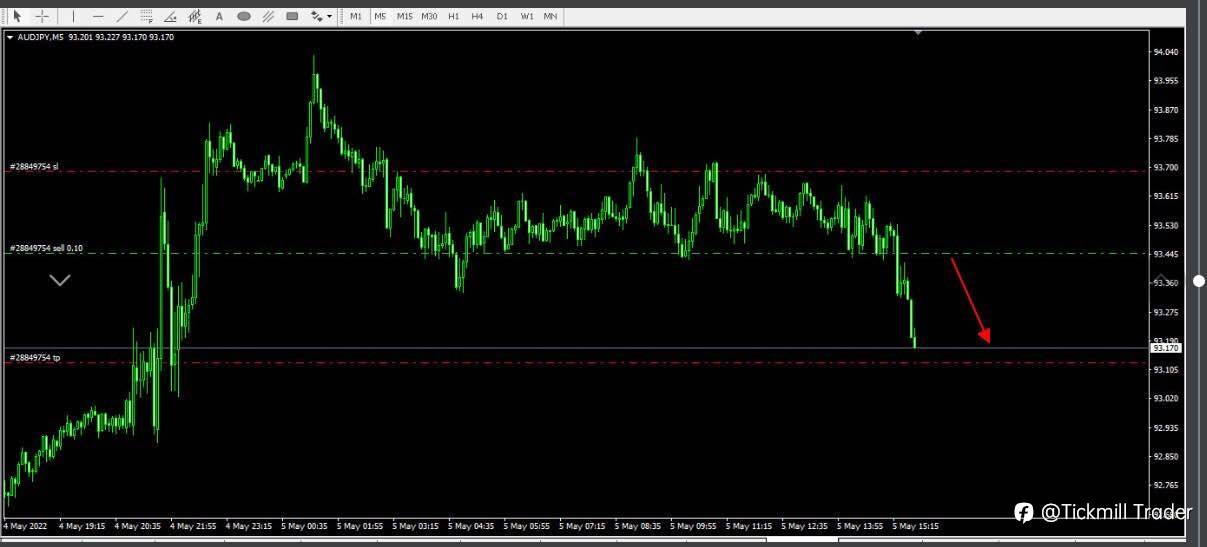Choose the horizontal line tool

pos(98,16)
